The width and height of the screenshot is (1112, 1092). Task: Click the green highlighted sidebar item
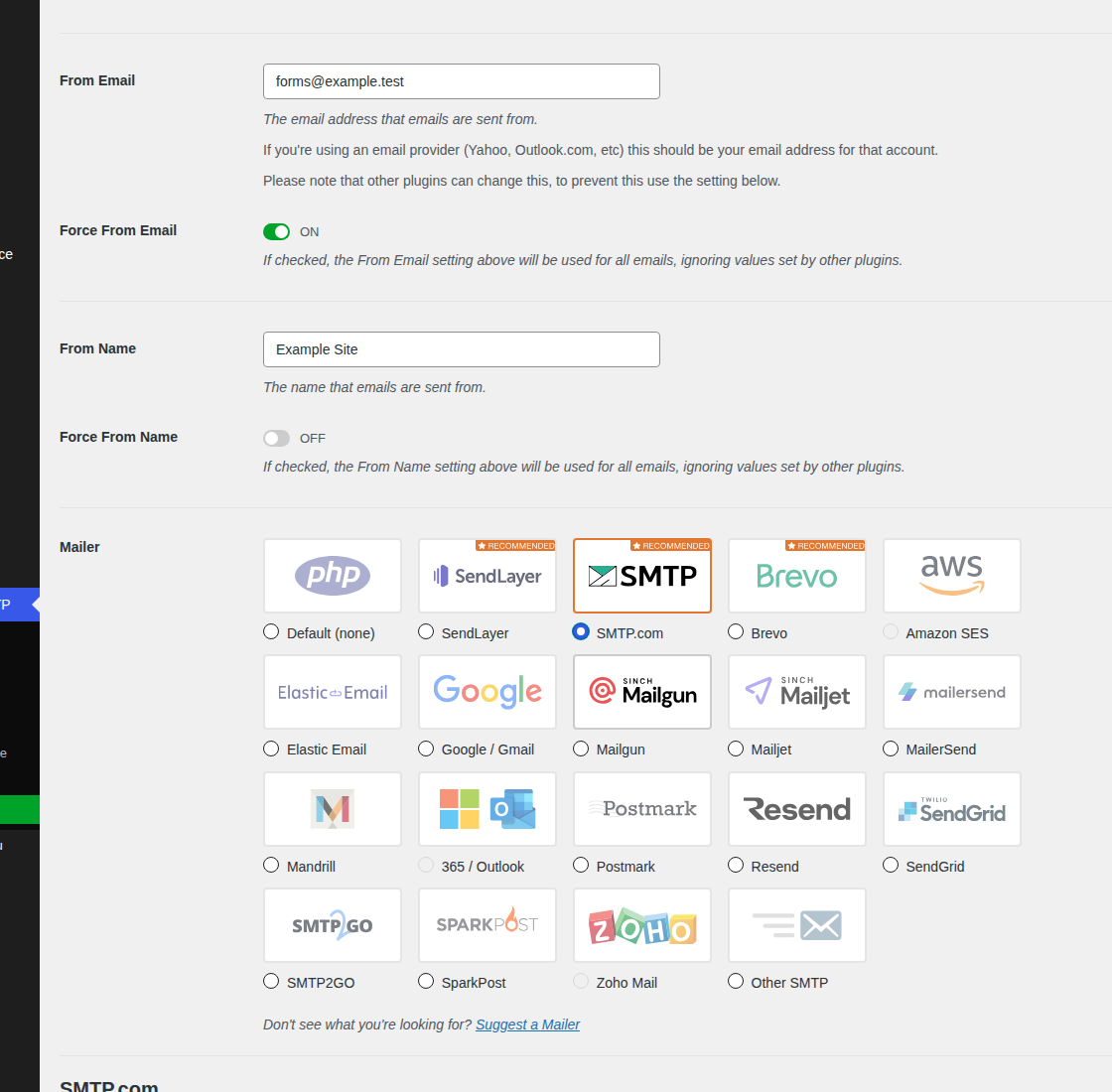tap(20, 810)
